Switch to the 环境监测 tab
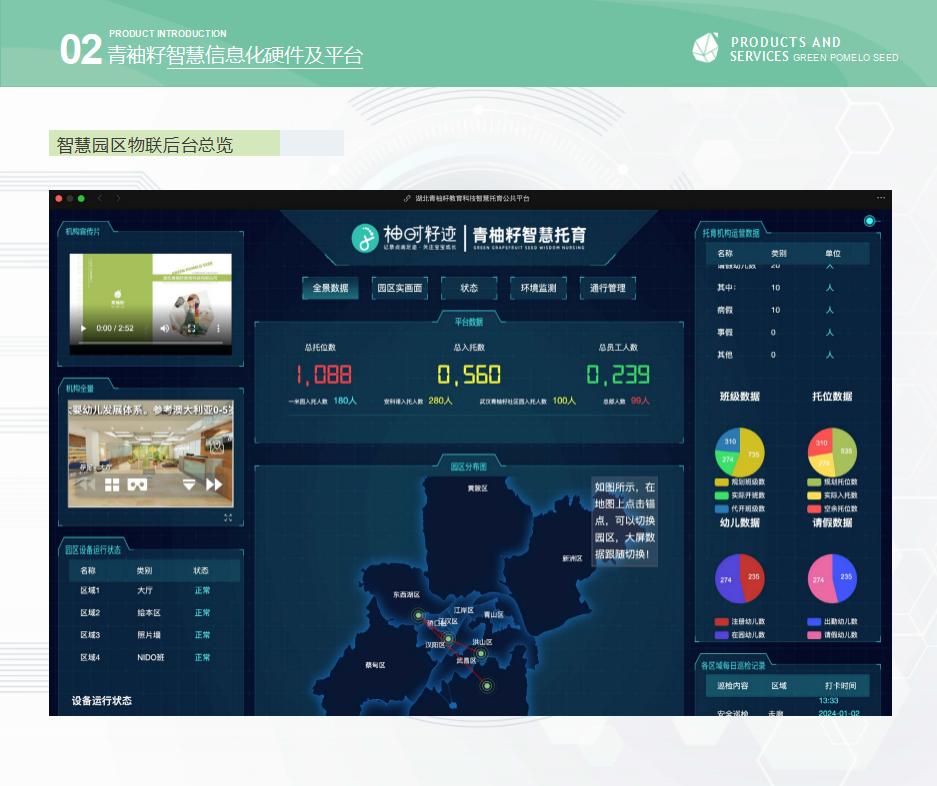Viewport: 937px width, 786px height. coord(538,288)
